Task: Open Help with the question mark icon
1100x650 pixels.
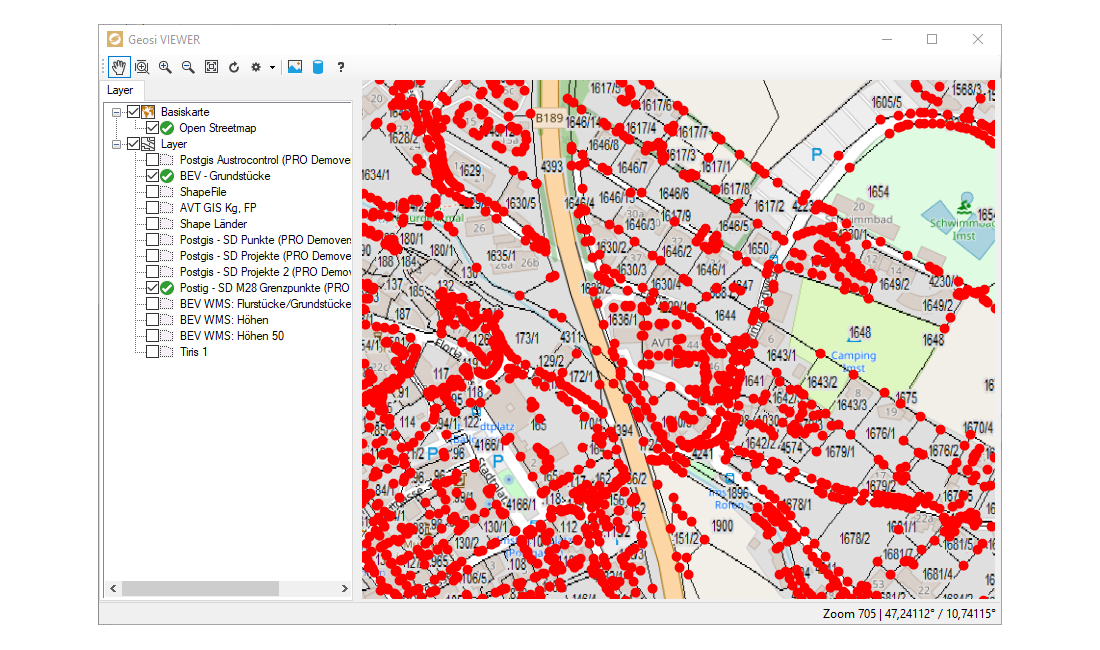Action: [x=340, y=67]
